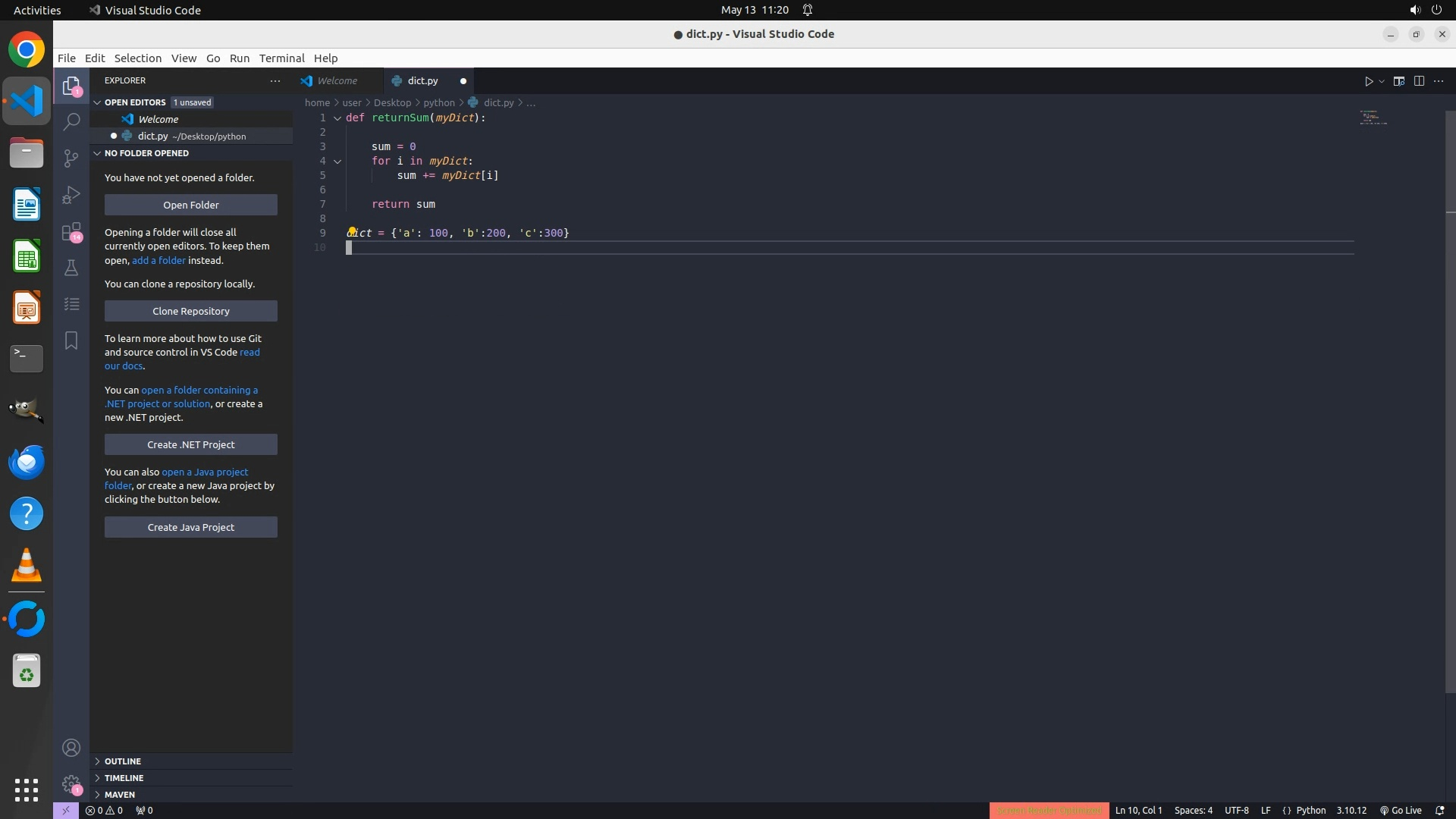Toggle notifications bell in status bar
The image size is (1456, 819).
(x=1440, y=811)
